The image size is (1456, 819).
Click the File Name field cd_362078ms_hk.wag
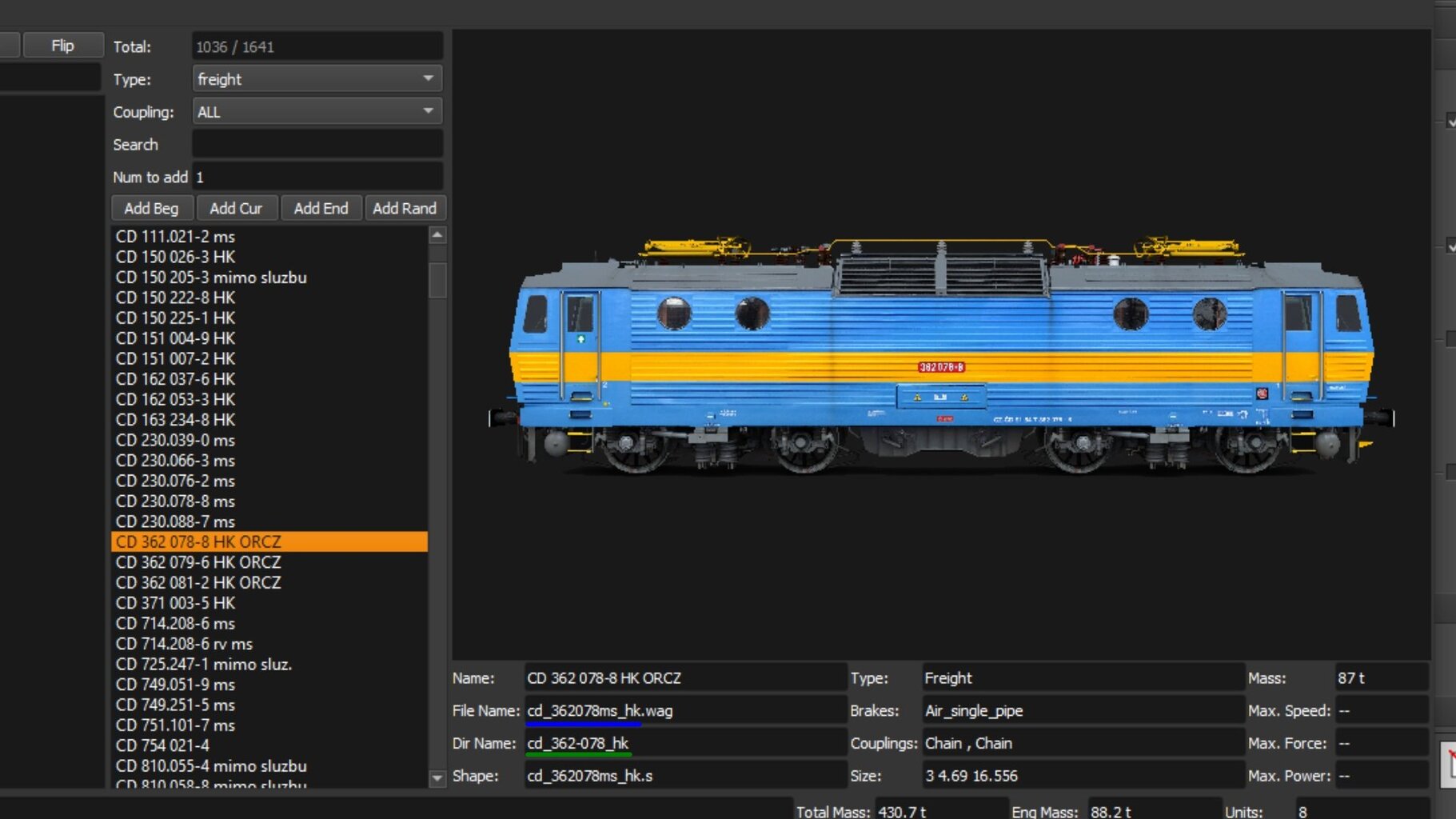684,710
